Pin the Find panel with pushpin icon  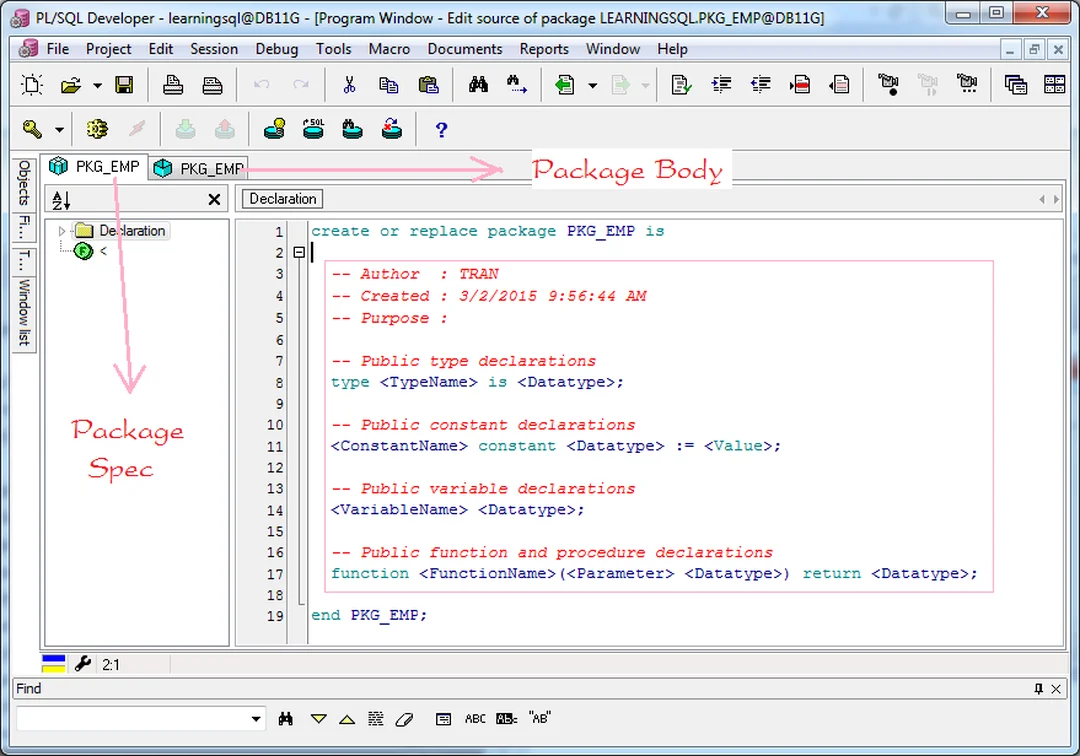click(1039, 689)
